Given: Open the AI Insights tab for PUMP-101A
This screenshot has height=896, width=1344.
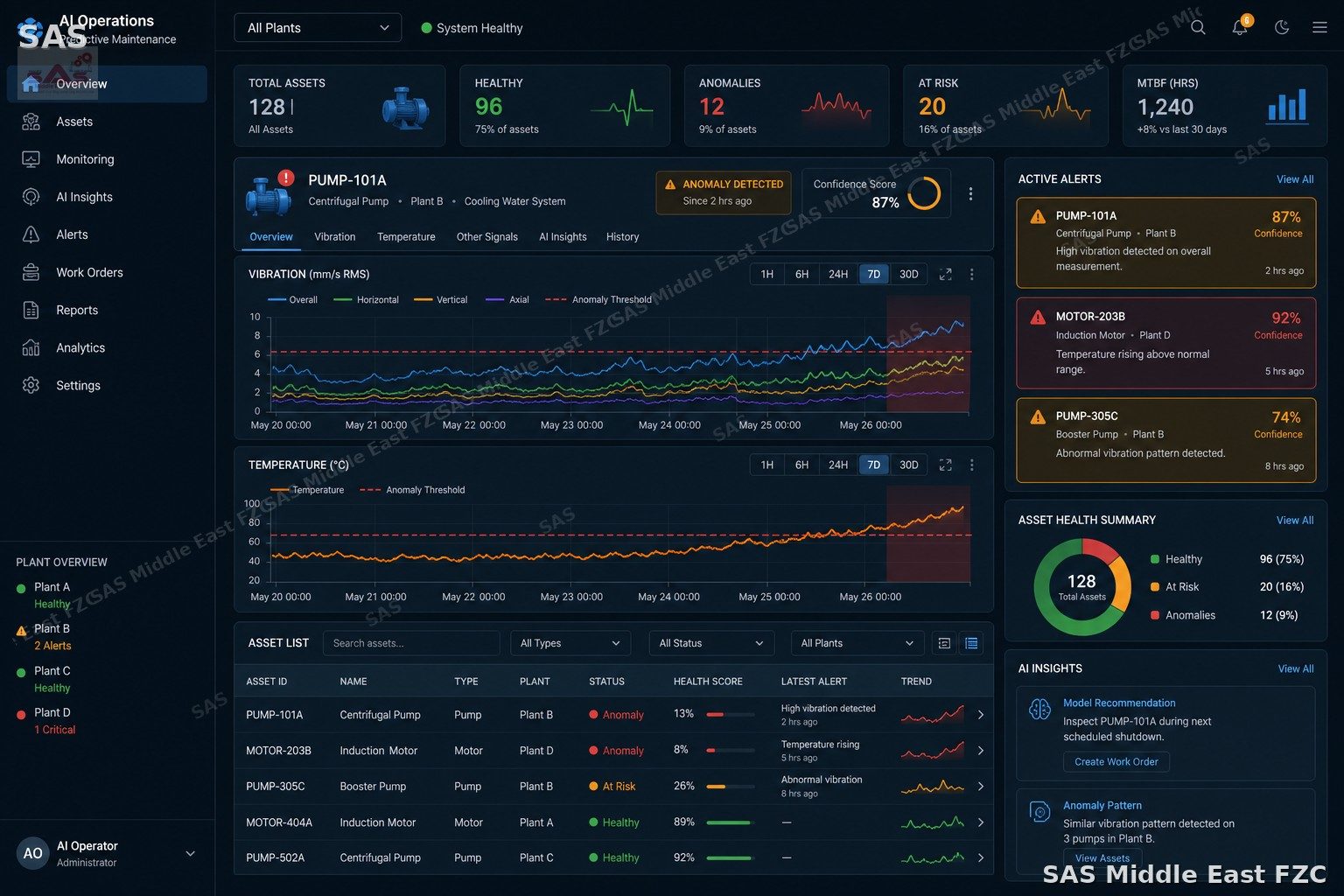Looking at the screenshot, I should click(563, 237).
